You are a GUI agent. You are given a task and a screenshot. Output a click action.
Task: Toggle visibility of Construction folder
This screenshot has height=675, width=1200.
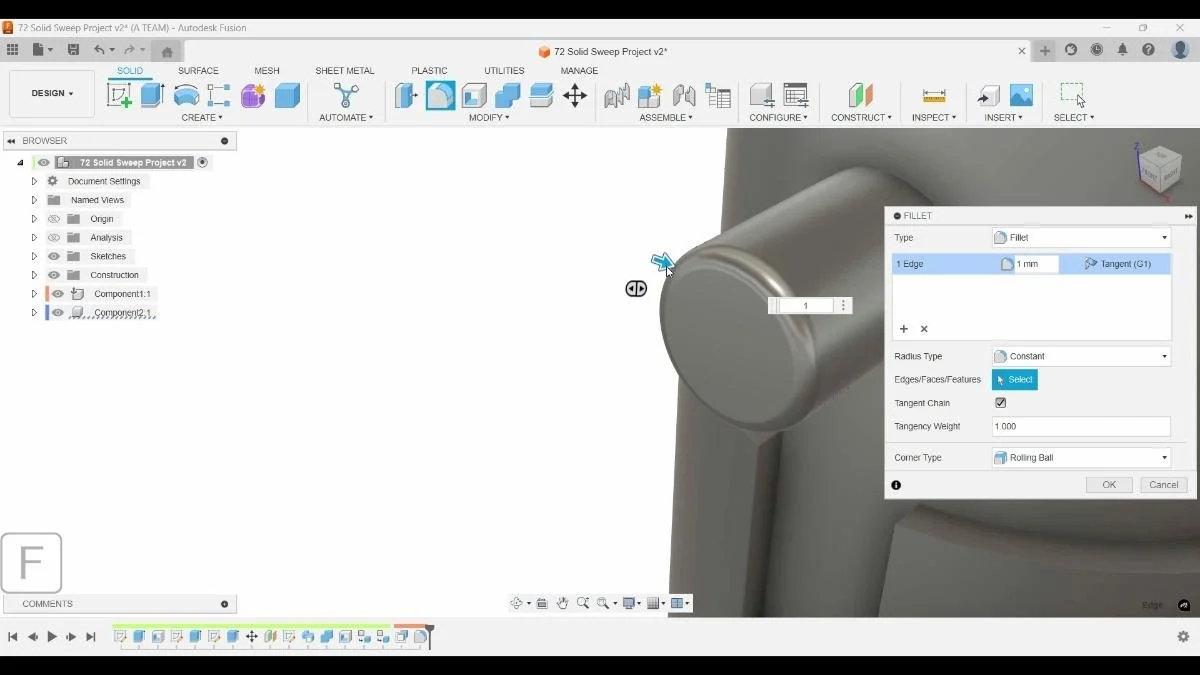pyautogui.click(x=54, y=275)
